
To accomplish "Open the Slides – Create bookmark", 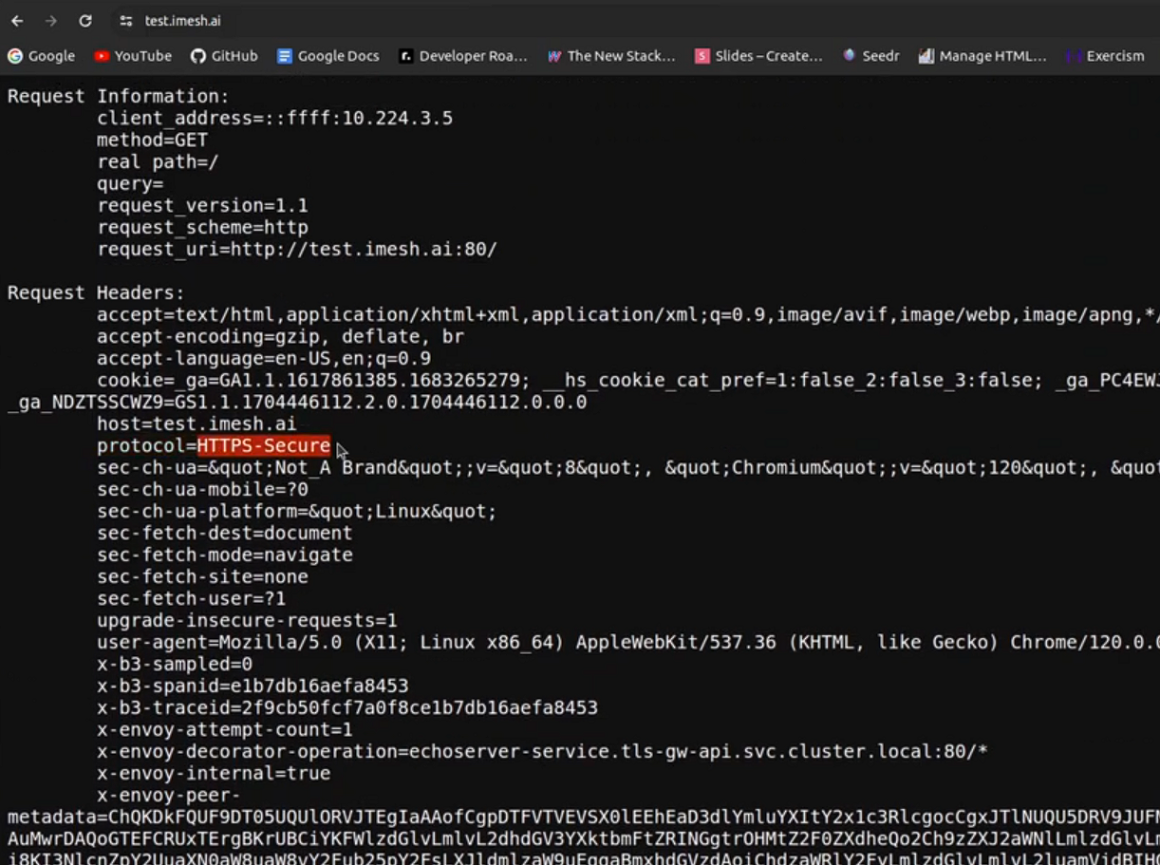I will (x=758, y=56).
